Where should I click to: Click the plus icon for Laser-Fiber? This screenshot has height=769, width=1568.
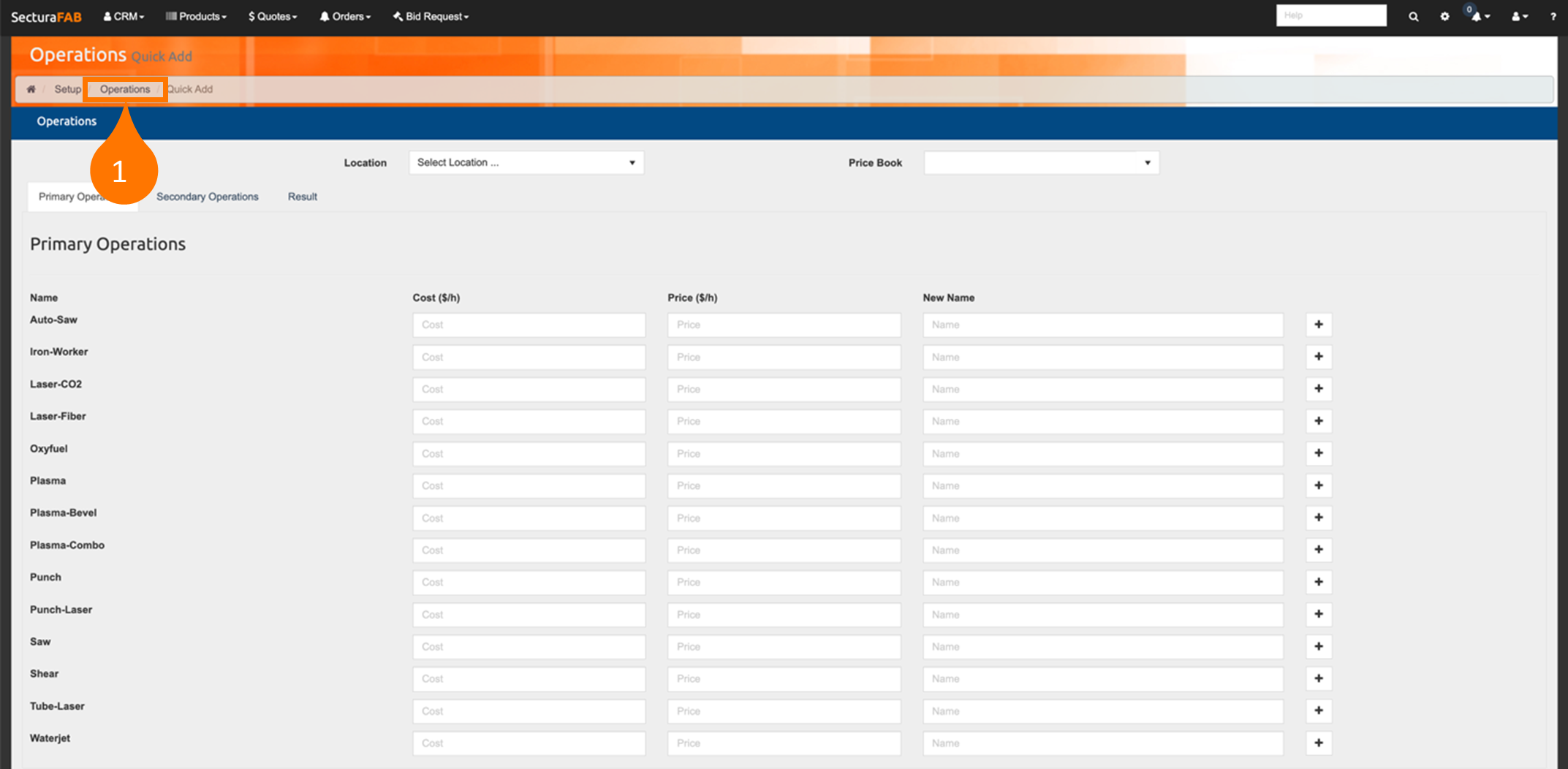pyautogui.click(x=1318, y=421)
